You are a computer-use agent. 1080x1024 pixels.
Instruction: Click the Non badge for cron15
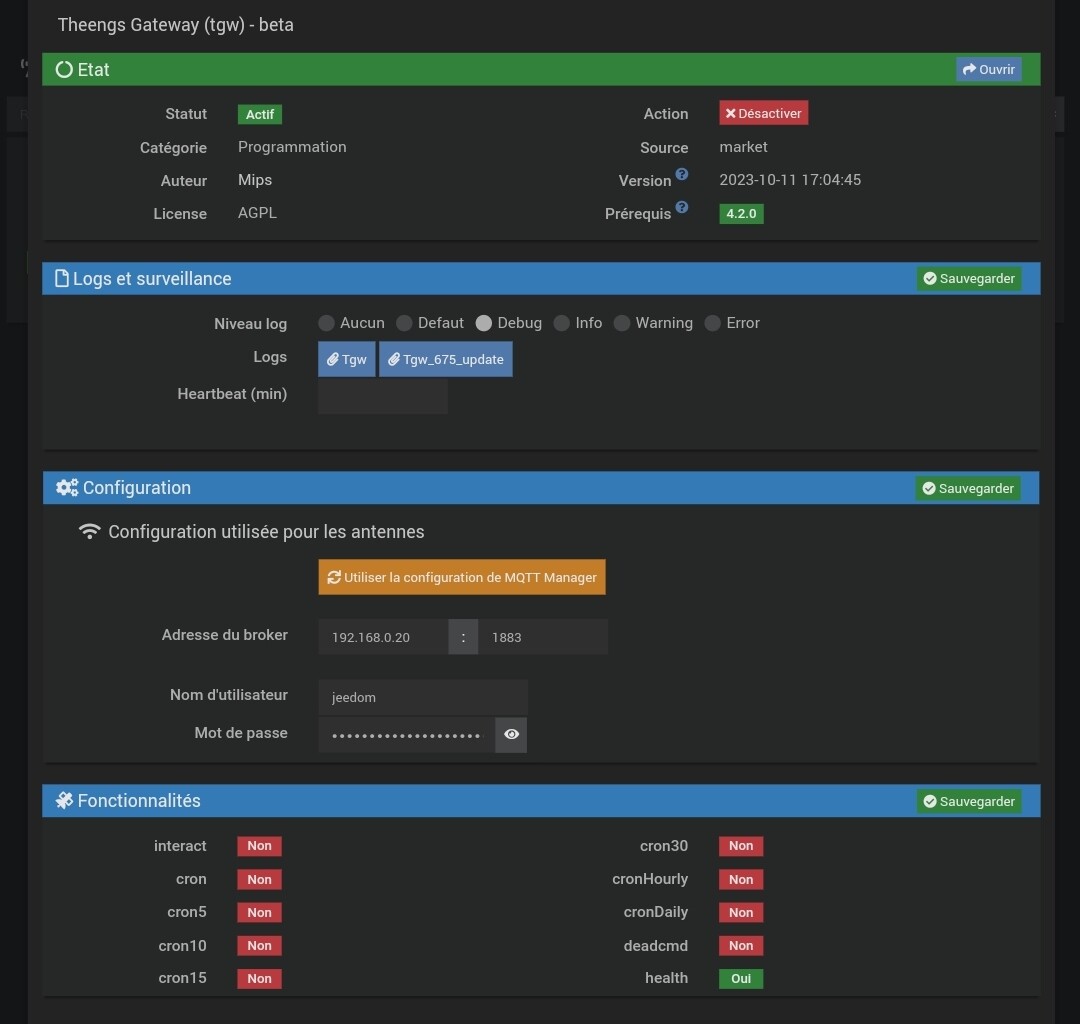click(x=260, y=979)
